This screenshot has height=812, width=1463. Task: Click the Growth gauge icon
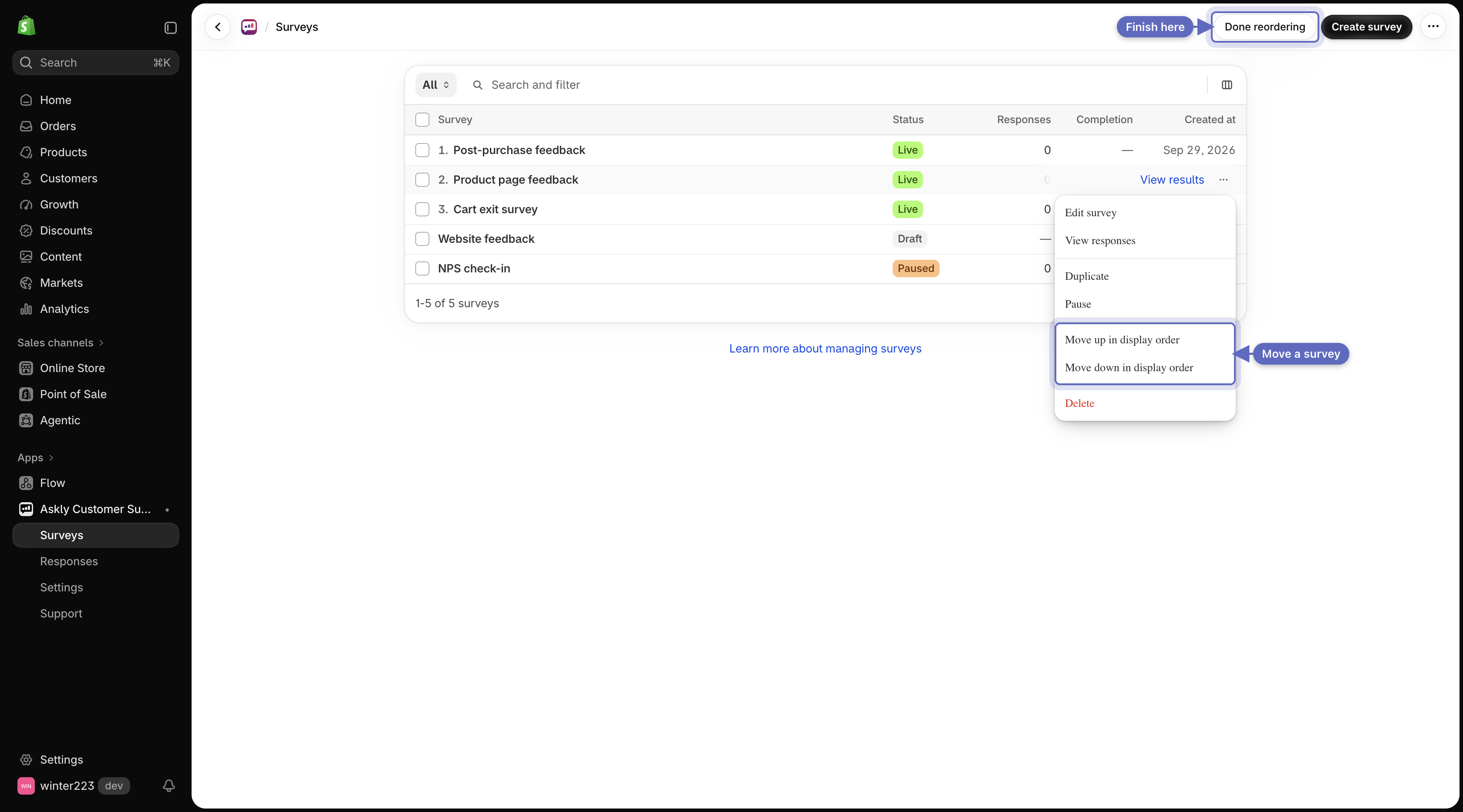(x=26, y=204)
